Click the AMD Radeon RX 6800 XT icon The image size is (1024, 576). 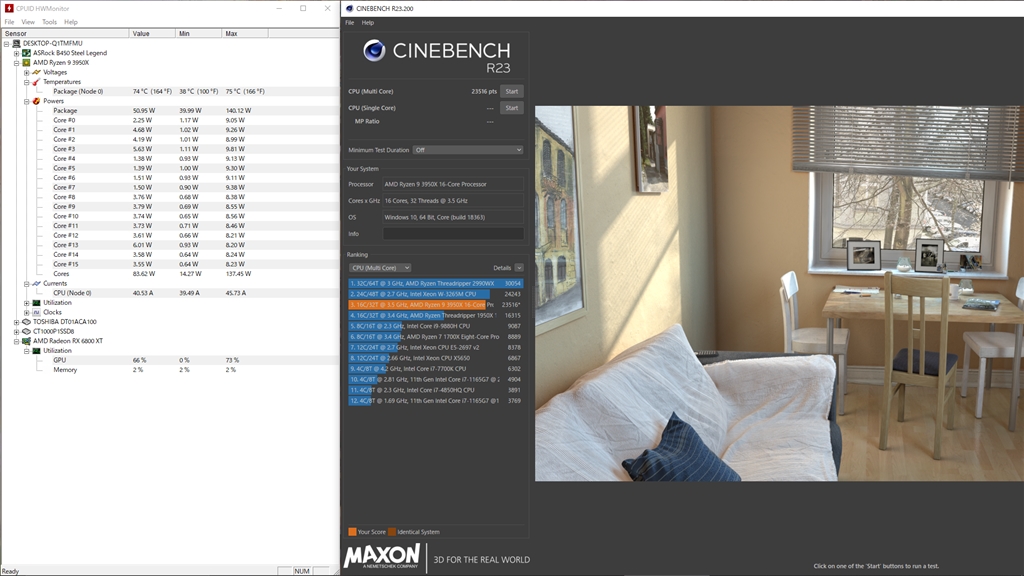[x=27, y=341]
